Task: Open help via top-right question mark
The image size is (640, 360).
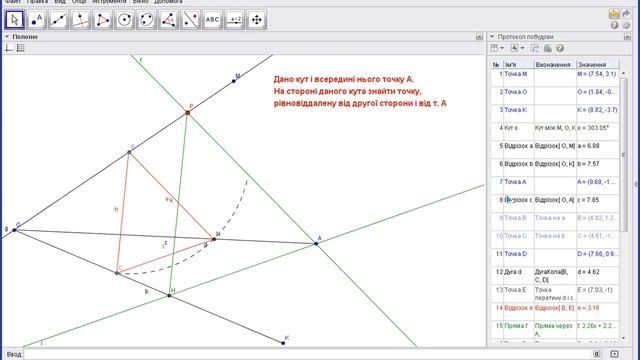Action: click(x=614, y=25)
